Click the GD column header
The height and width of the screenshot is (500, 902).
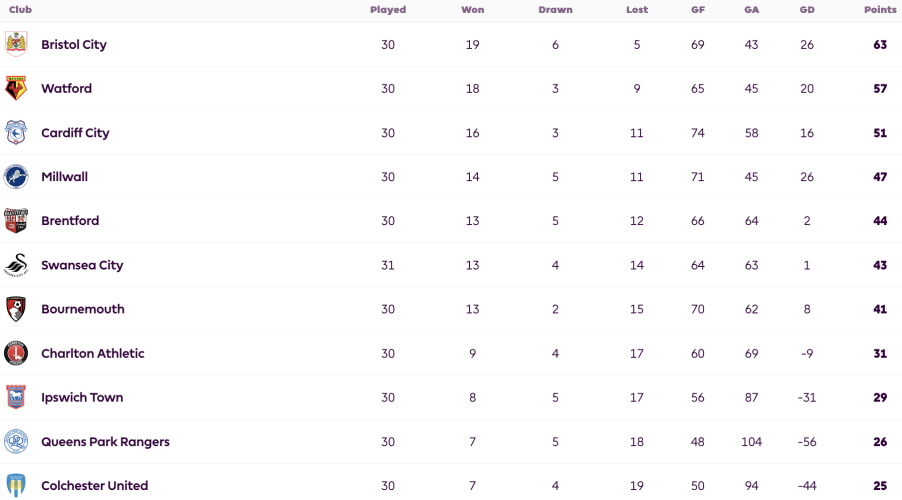(807, 10)
